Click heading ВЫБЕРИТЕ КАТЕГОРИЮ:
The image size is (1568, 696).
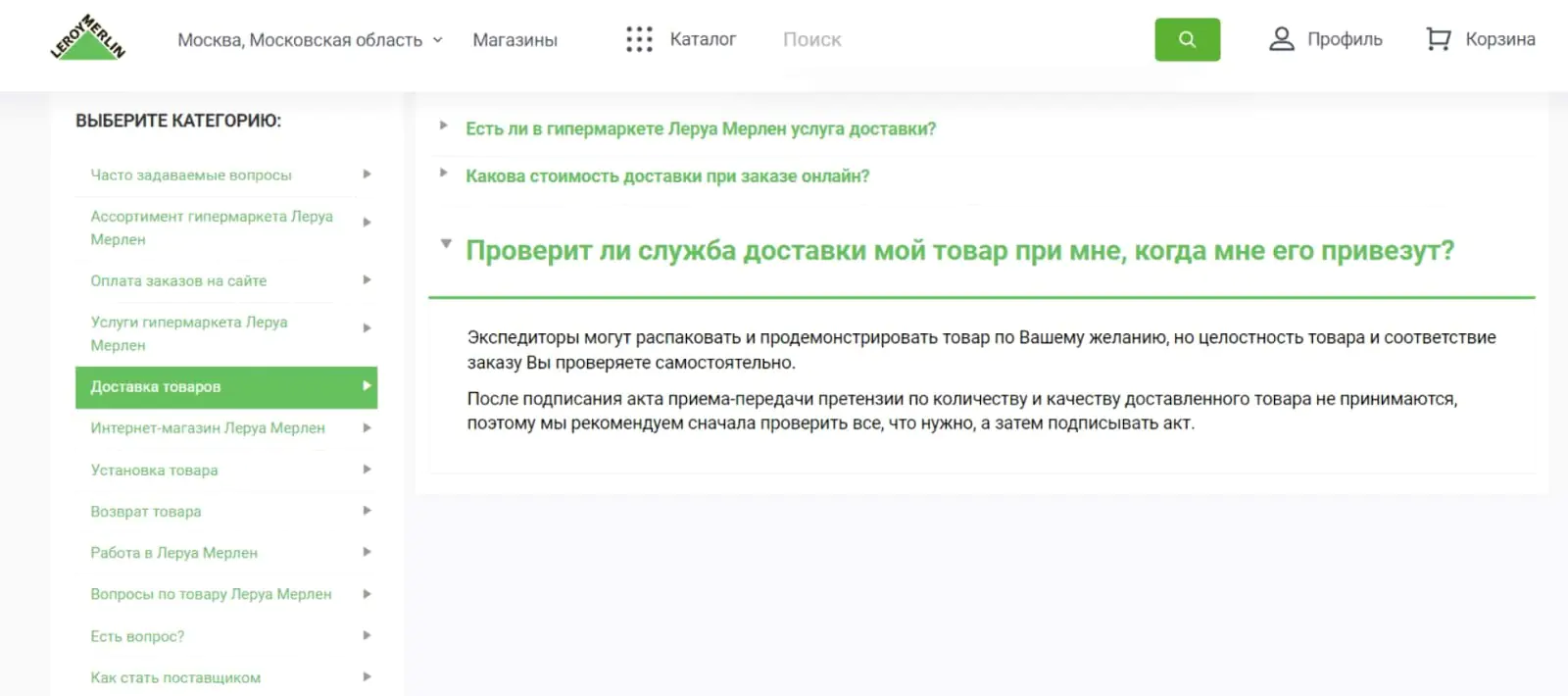(x=178, y=121)
